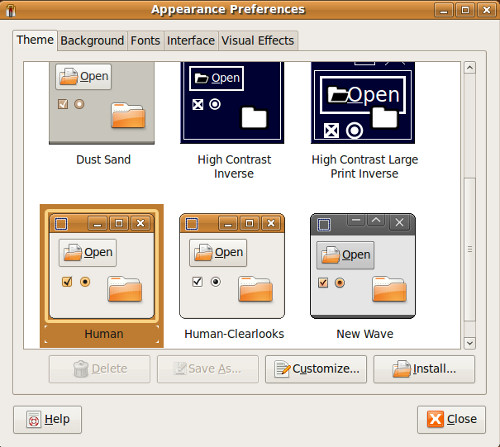This screenshot has width=500, height=447.
Task: Click the lifebuoy icon on Help button
Action: [x=34, y=419]
